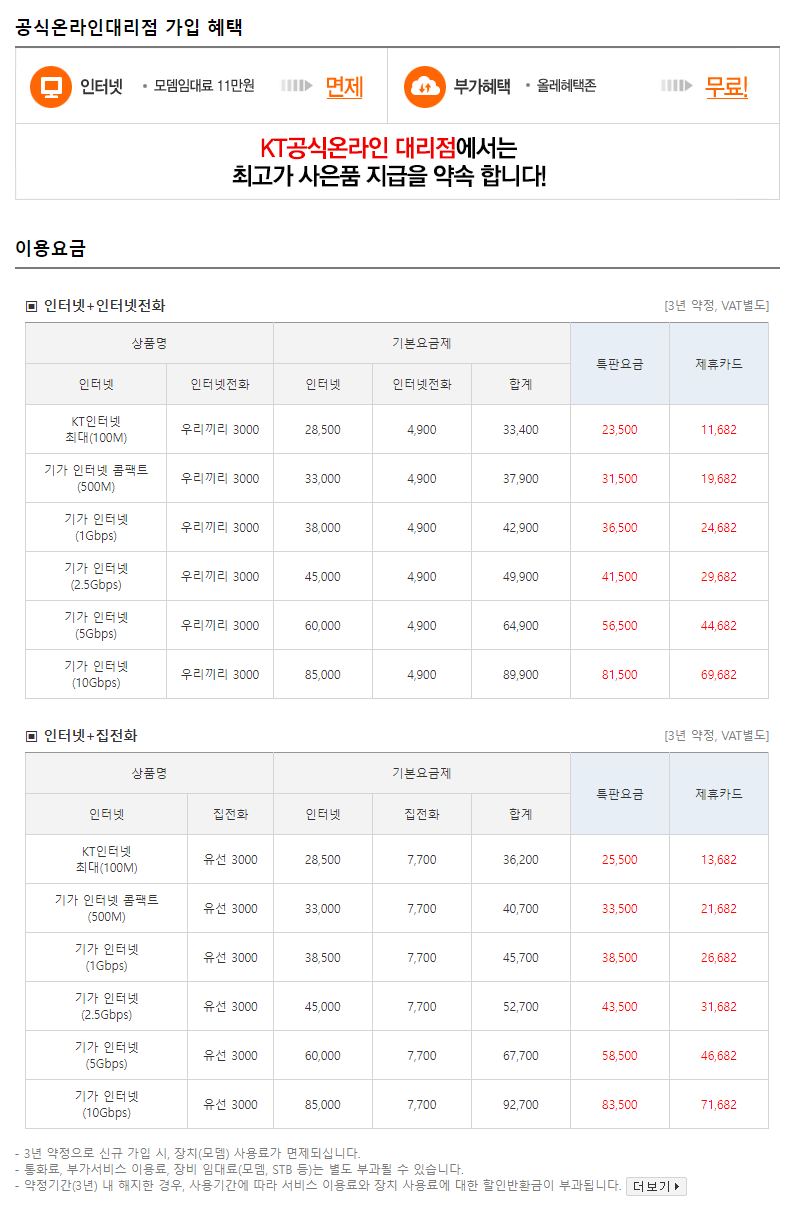The width and height of the screenshot is (787, 1213).
Task: Click the orange 부가혜택 cloud icon
Action: 425,86
